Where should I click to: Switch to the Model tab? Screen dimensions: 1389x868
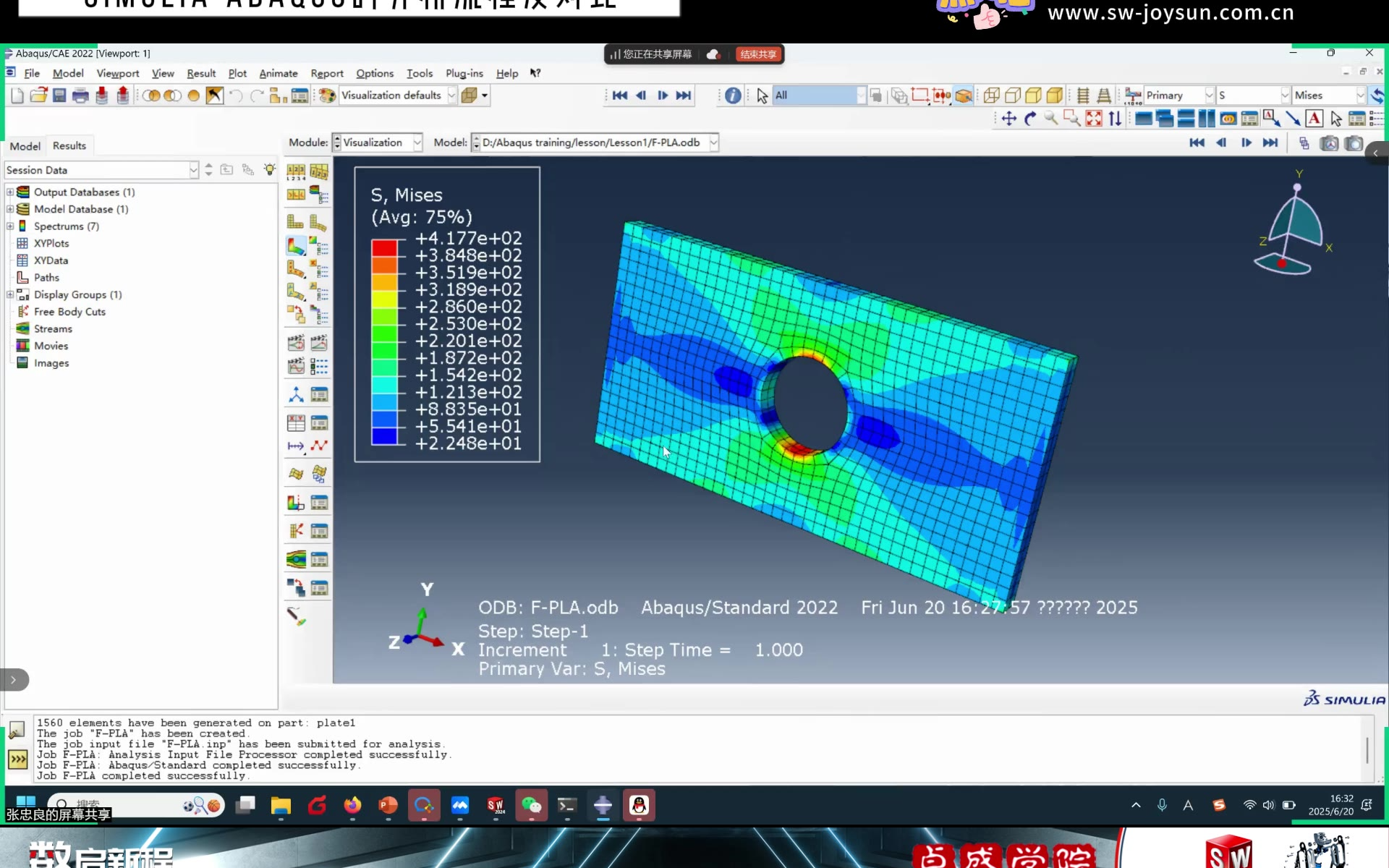[25, 146]
